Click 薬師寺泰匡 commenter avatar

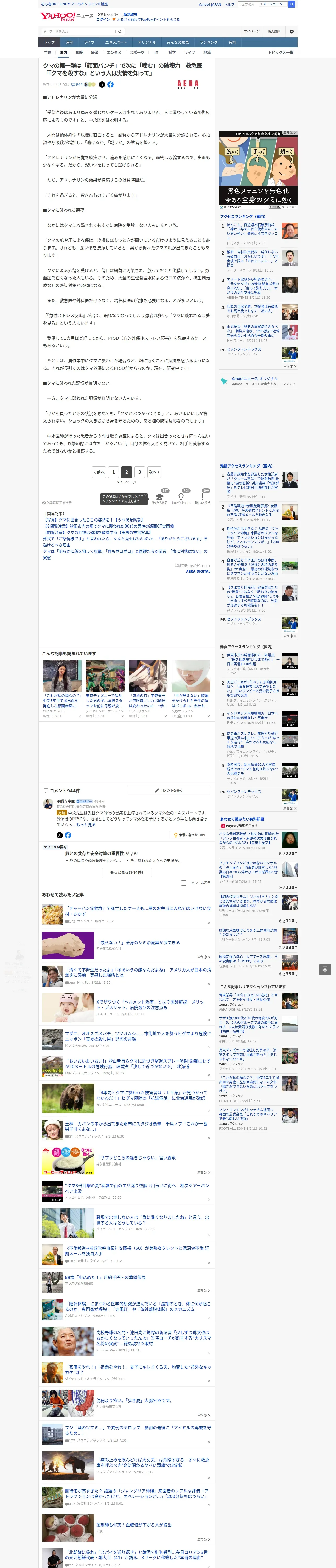pos(48,805)
